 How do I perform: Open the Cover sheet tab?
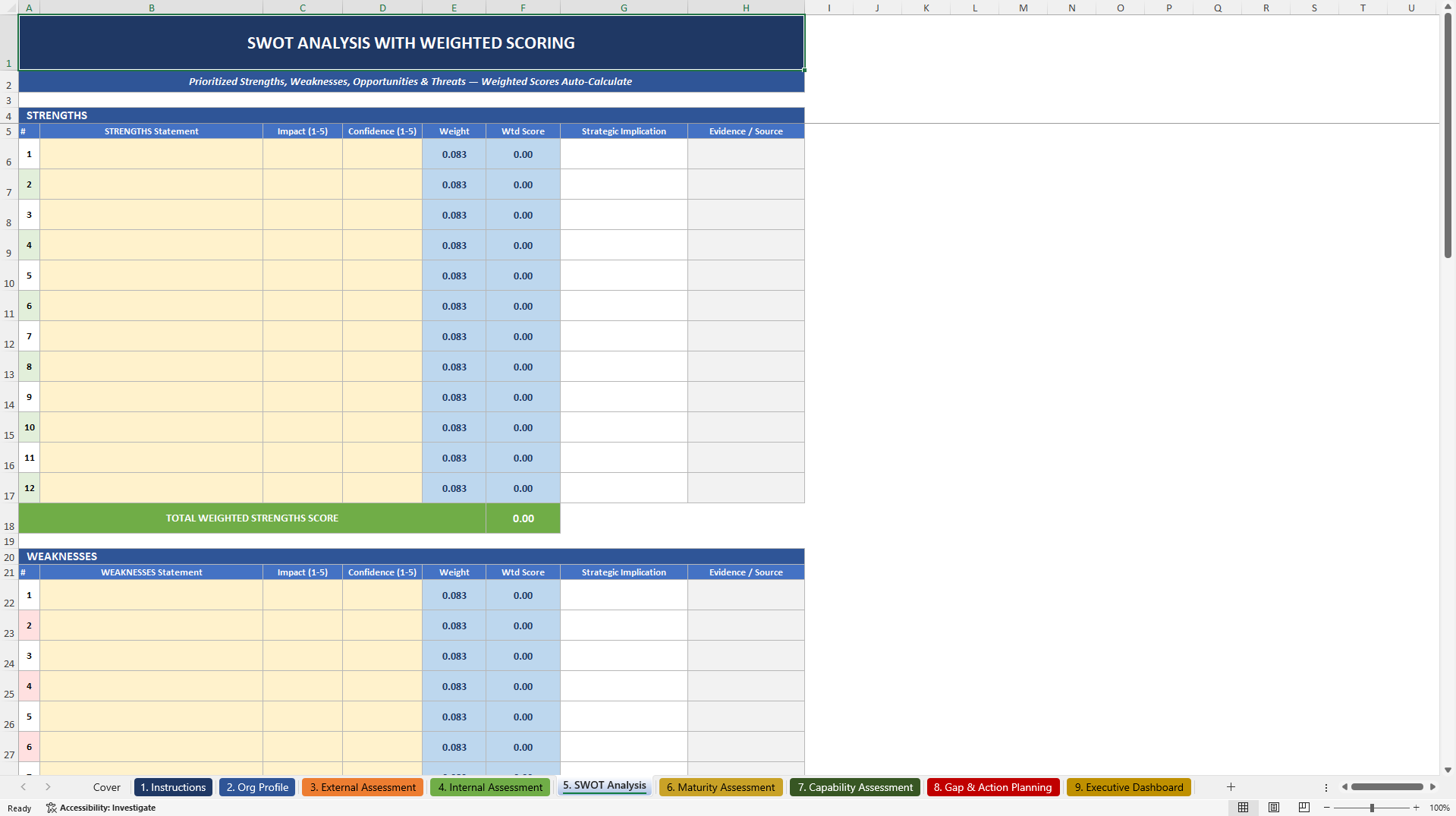[107, 787]
